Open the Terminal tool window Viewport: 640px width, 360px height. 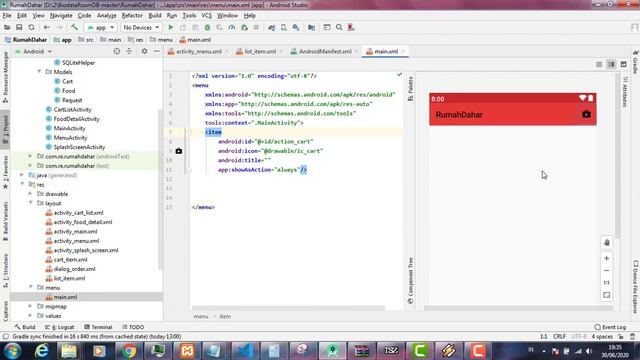(98, 327)
